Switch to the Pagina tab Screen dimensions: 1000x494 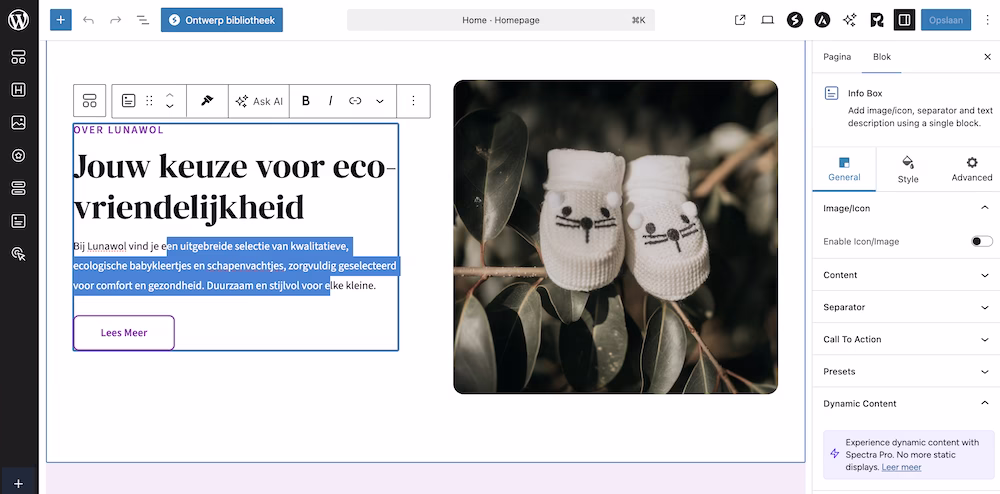point(837,57)
